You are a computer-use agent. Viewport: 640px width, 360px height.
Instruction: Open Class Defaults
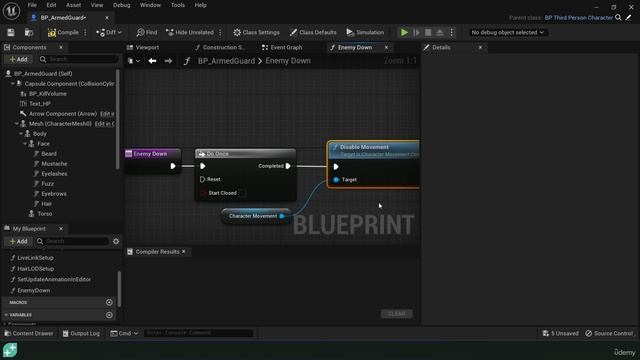click(x=313, y=32)
